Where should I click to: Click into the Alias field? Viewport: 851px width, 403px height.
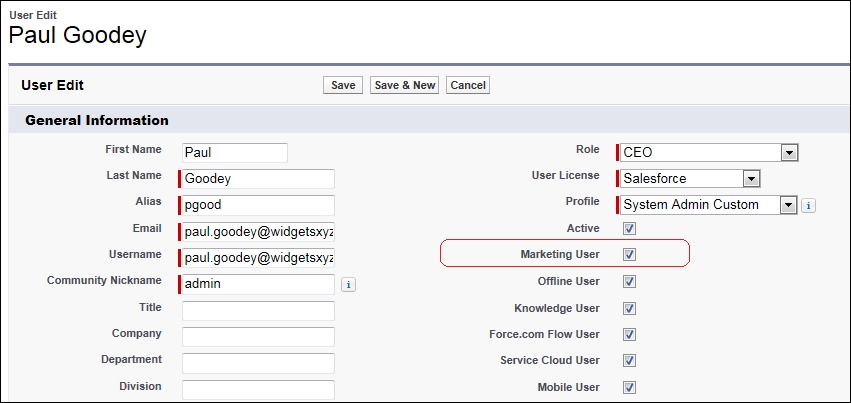258,205
